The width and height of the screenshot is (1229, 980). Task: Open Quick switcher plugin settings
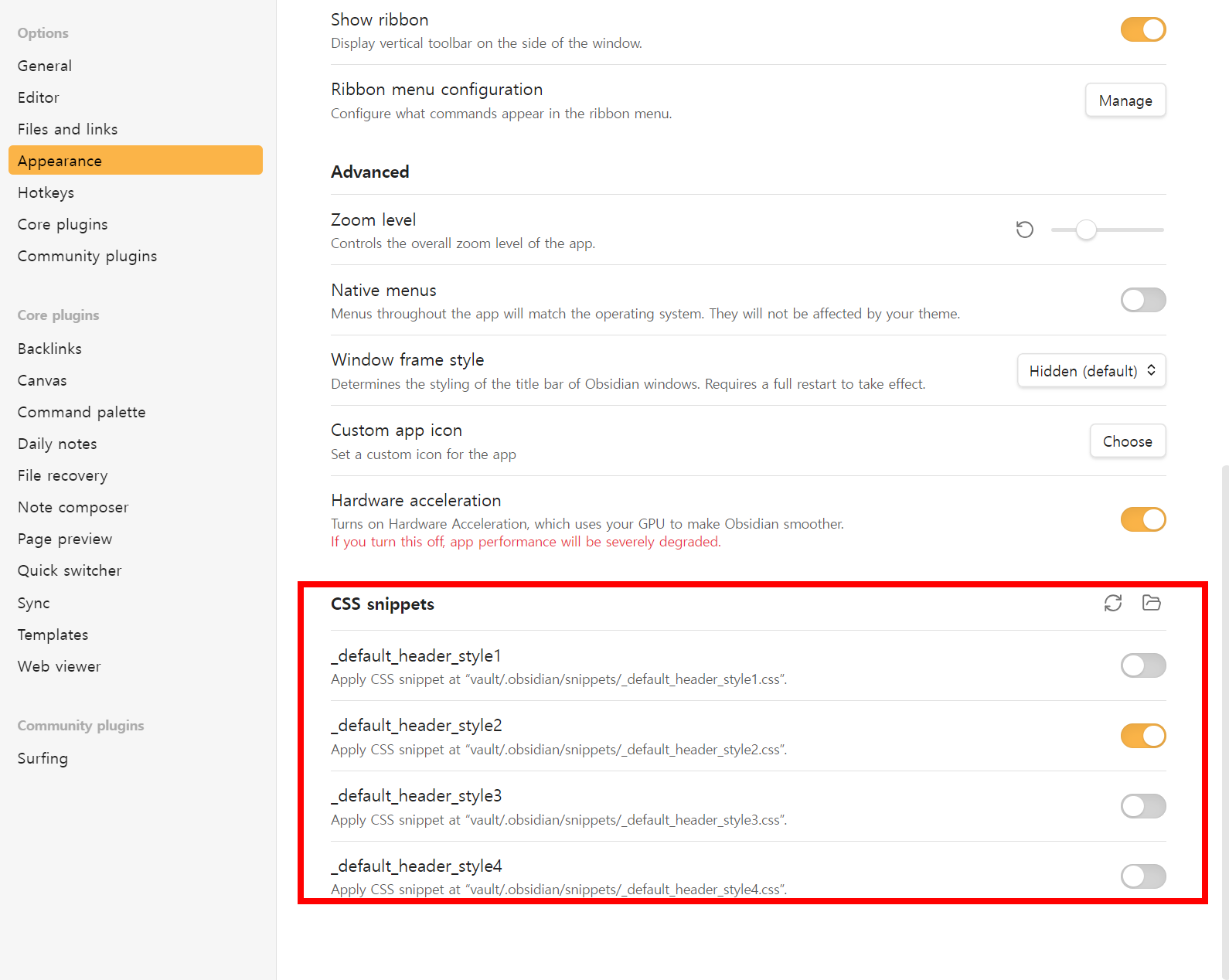[x=135, y=570]
